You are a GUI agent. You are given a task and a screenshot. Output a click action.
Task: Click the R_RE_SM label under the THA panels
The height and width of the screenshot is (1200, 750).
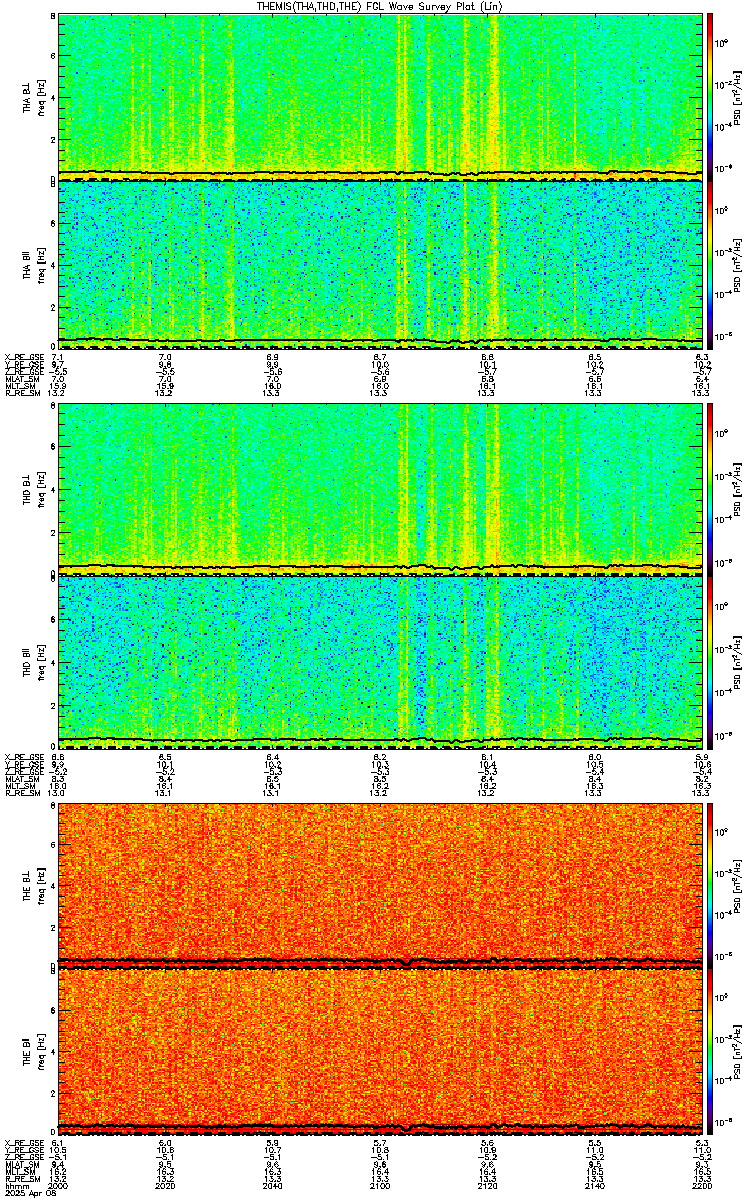pos(21,393)
